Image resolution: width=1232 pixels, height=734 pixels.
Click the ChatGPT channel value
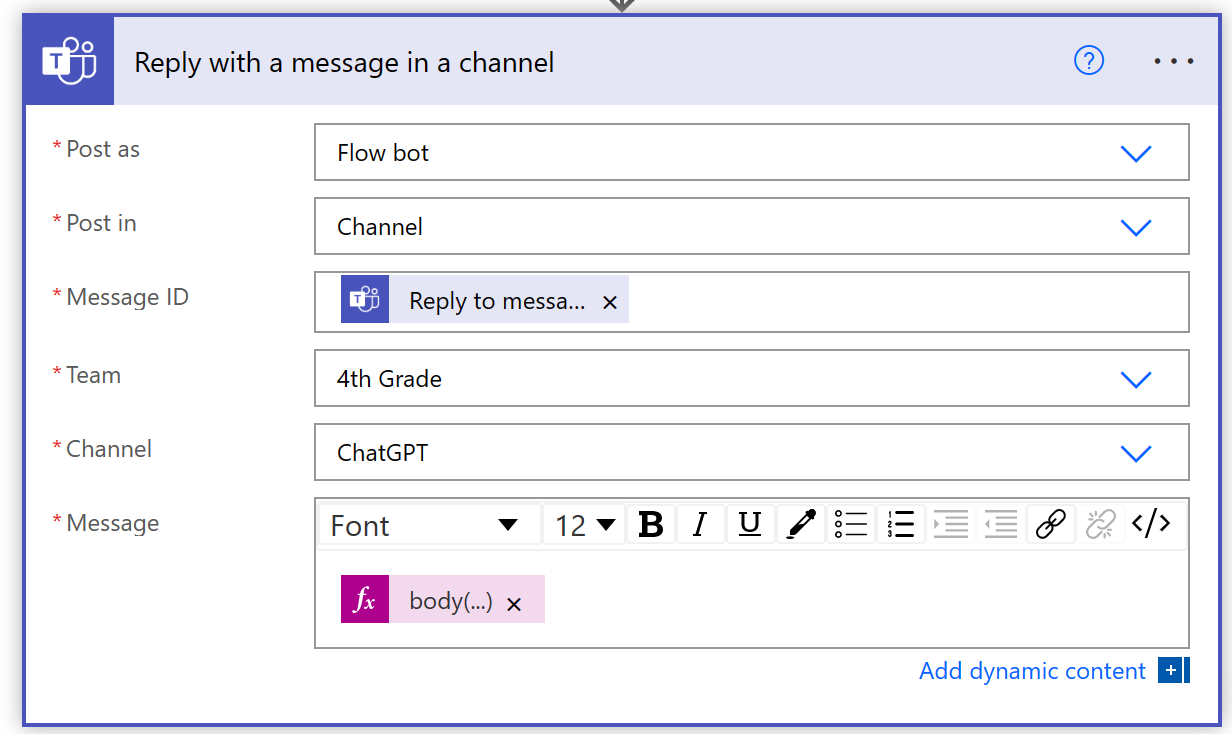[382, 453]
